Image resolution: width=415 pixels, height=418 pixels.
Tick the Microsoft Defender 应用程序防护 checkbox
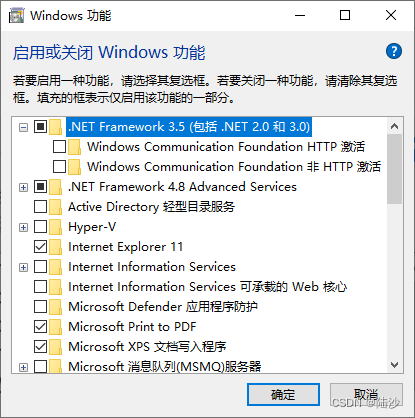coord(40,307)
